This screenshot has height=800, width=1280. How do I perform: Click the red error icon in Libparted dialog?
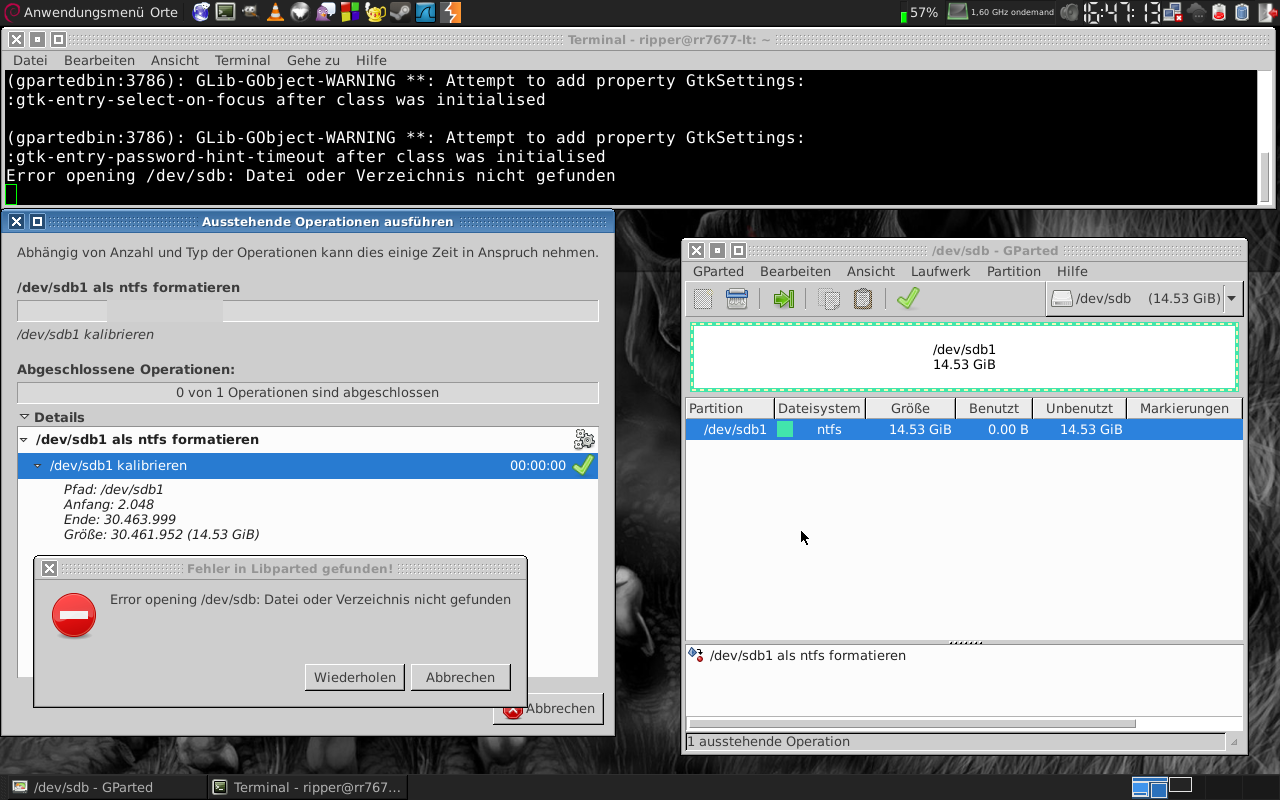[74, 615]
